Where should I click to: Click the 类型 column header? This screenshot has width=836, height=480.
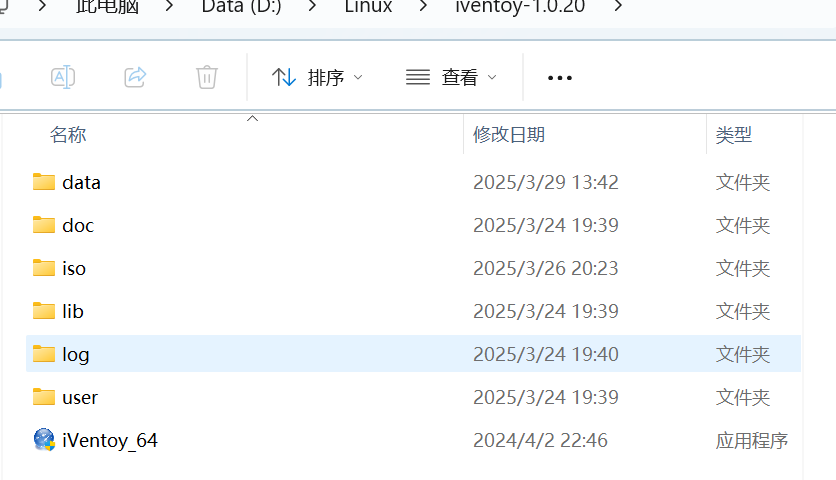[x=734, y=135]
